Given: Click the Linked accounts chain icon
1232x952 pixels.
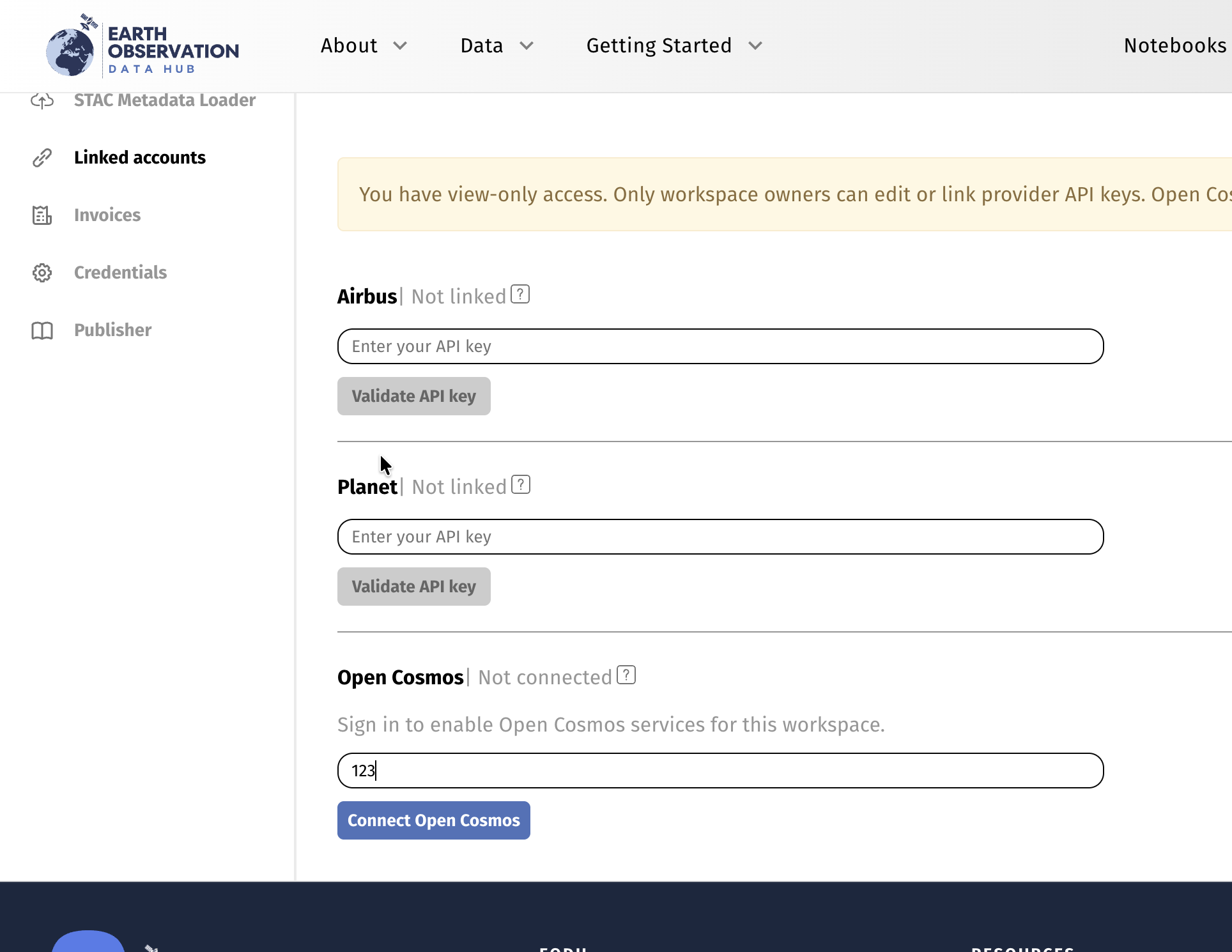Looking at the screenshot, I should (x=42, y=158).
